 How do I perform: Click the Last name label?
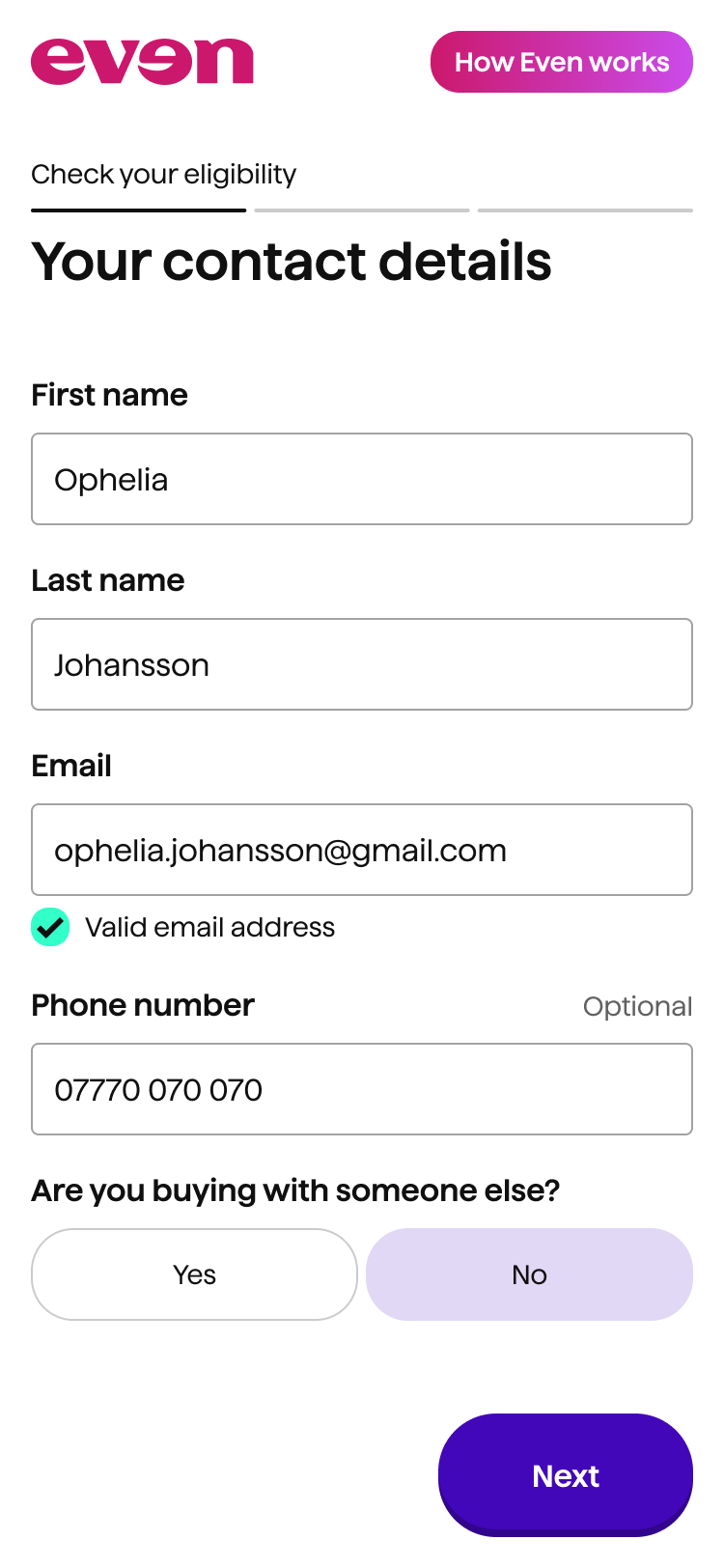tap(107, 580)
